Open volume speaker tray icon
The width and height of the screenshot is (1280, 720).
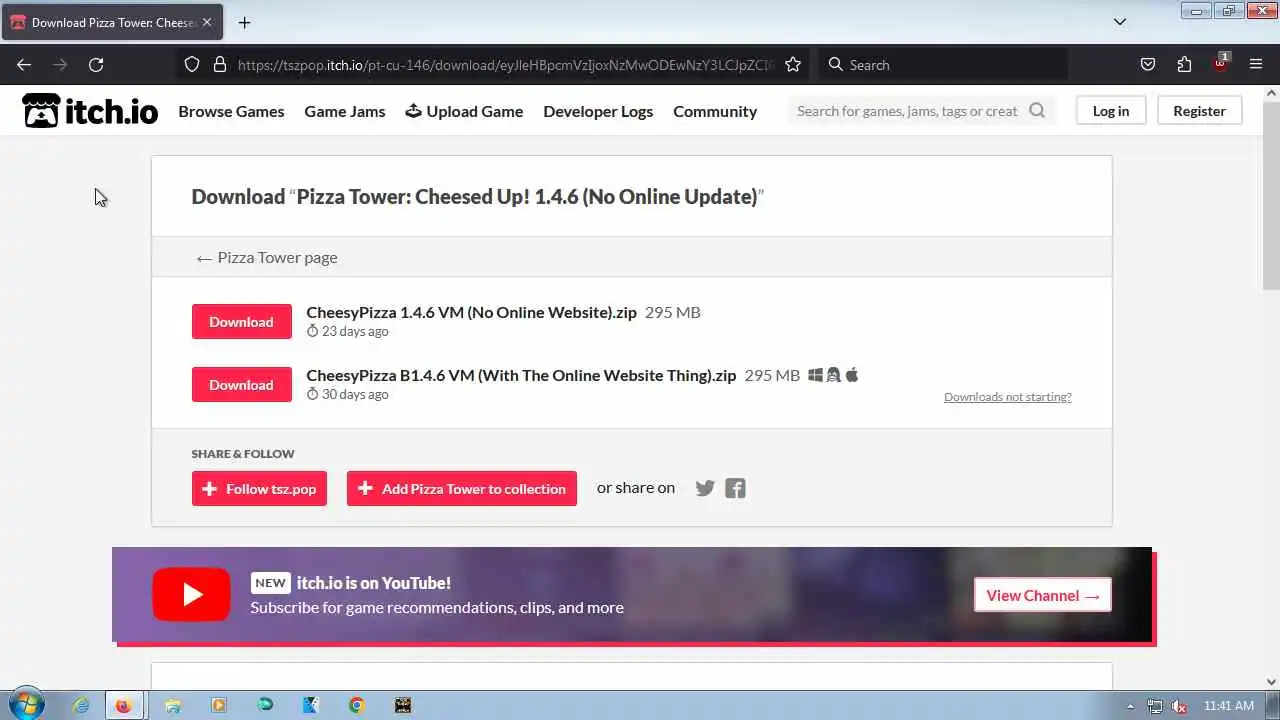click(1179, 706)
